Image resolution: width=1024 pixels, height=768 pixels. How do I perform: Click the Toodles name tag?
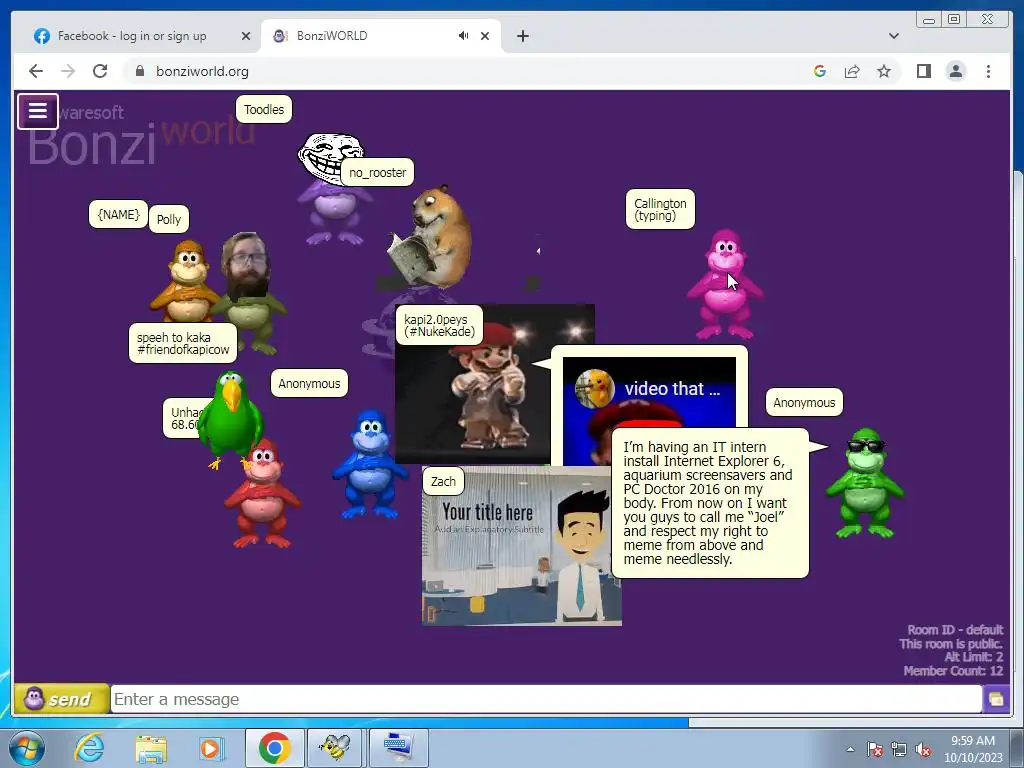pyautogui.click(x=264, y=110)
